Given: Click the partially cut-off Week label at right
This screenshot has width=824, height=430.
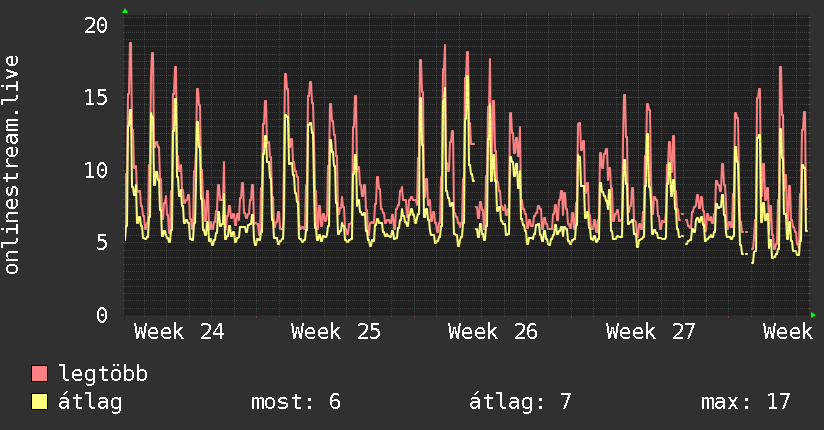Looking at the screenshot, I should tap(788, 332).
